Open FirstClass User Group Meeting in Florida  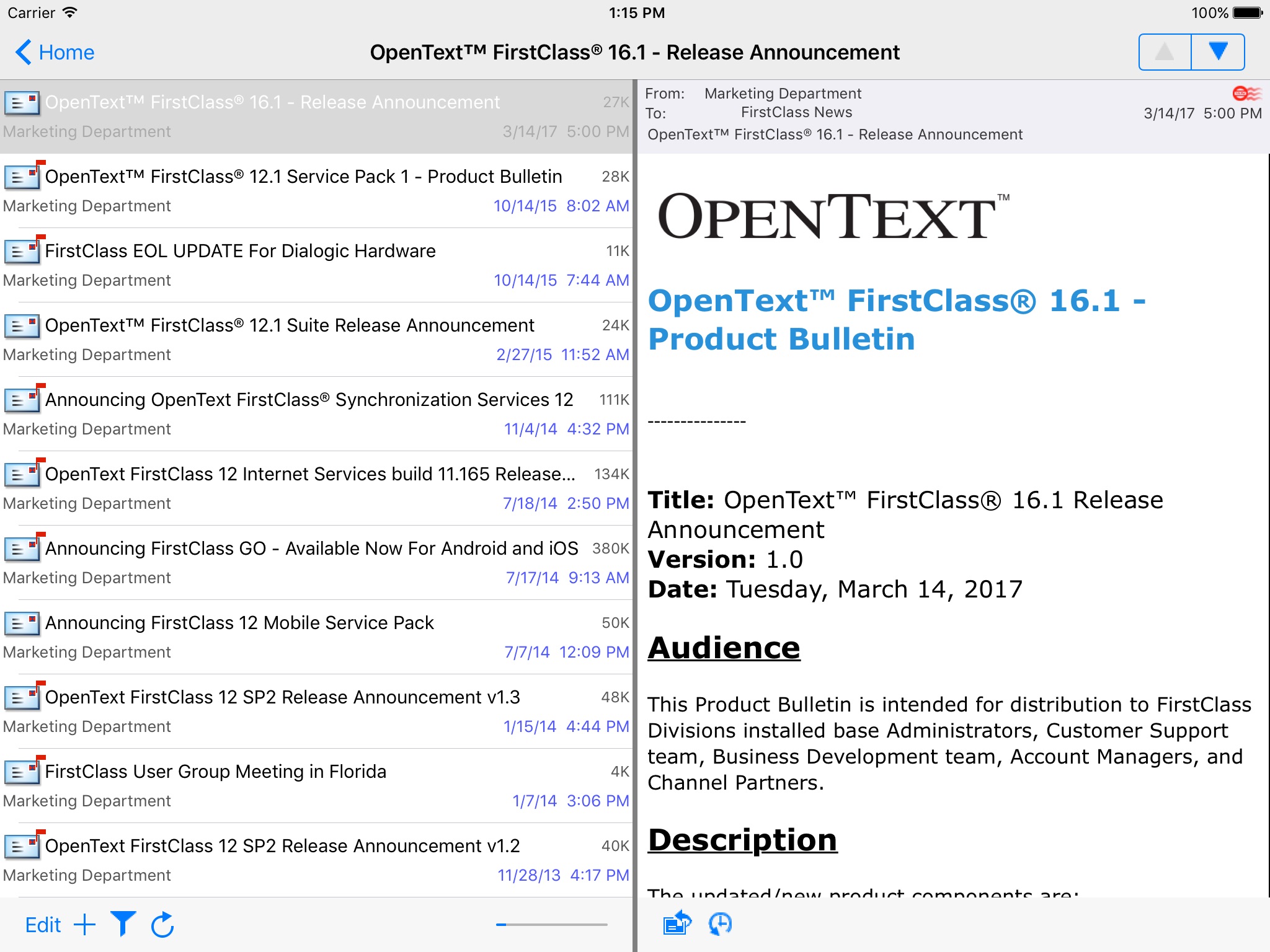215,772
